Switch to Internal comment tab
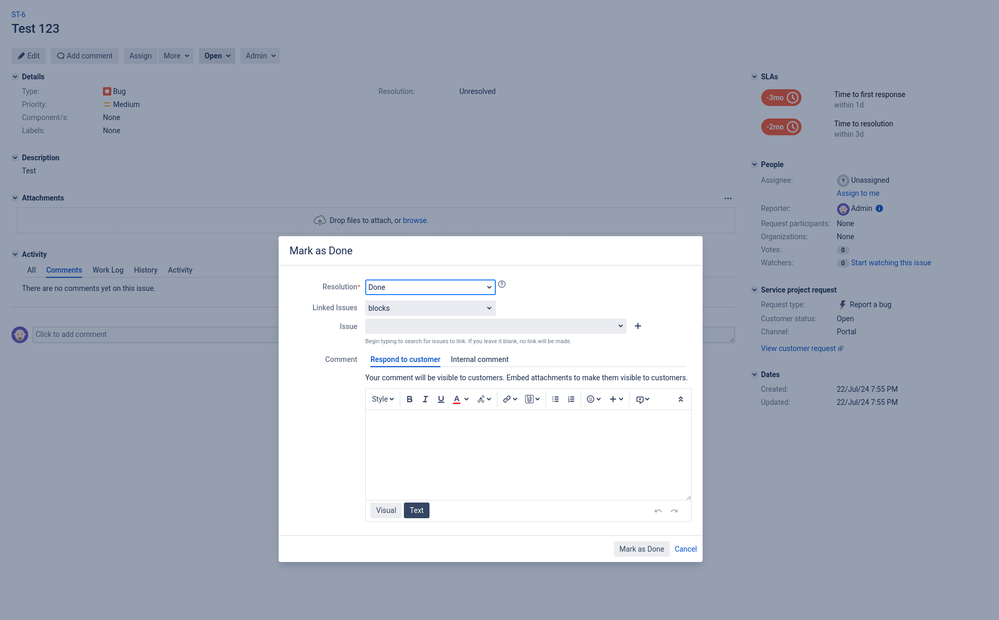 479,359
